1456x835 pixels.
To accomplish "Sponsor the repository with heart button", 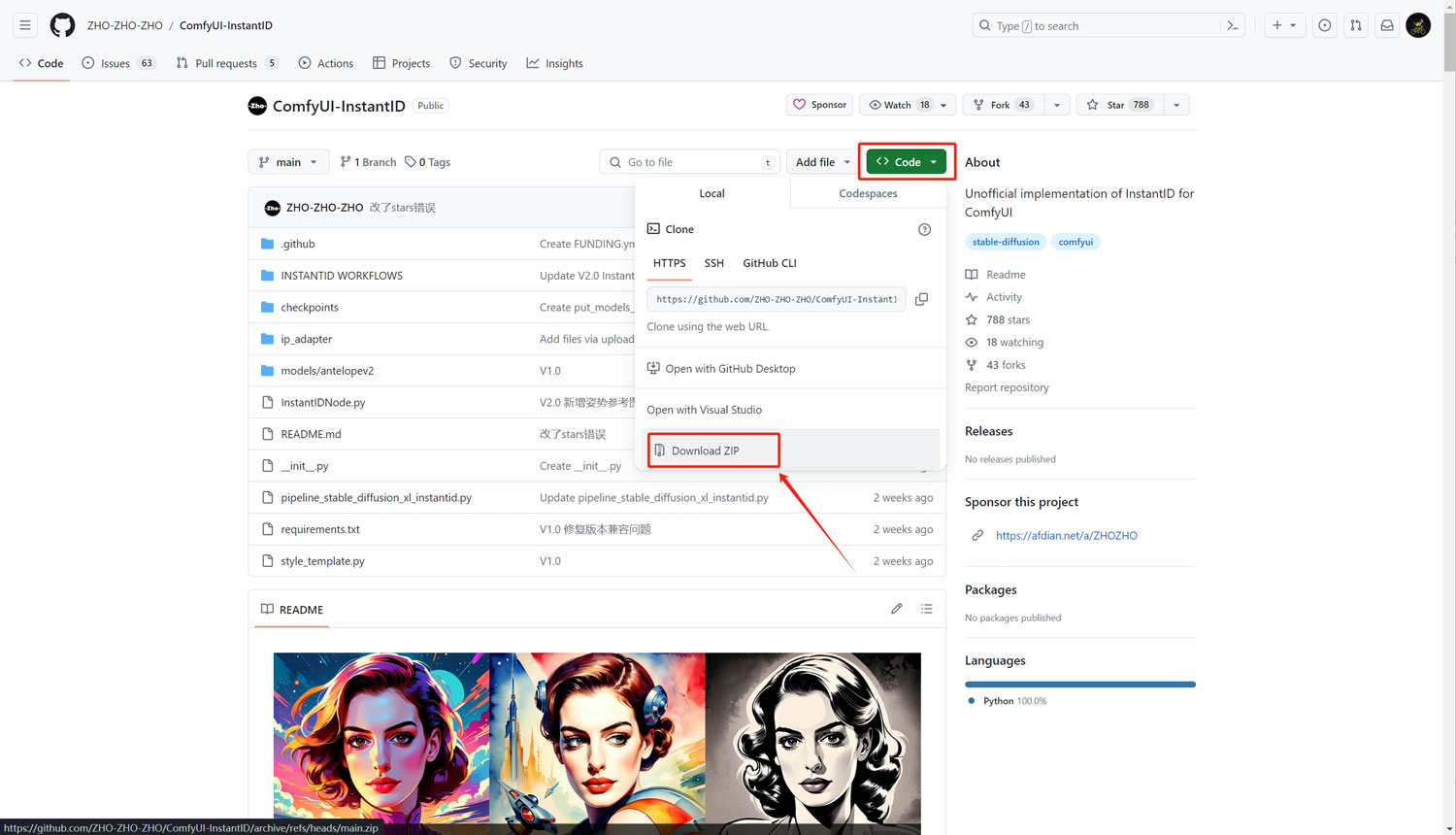I will (820, 105).
